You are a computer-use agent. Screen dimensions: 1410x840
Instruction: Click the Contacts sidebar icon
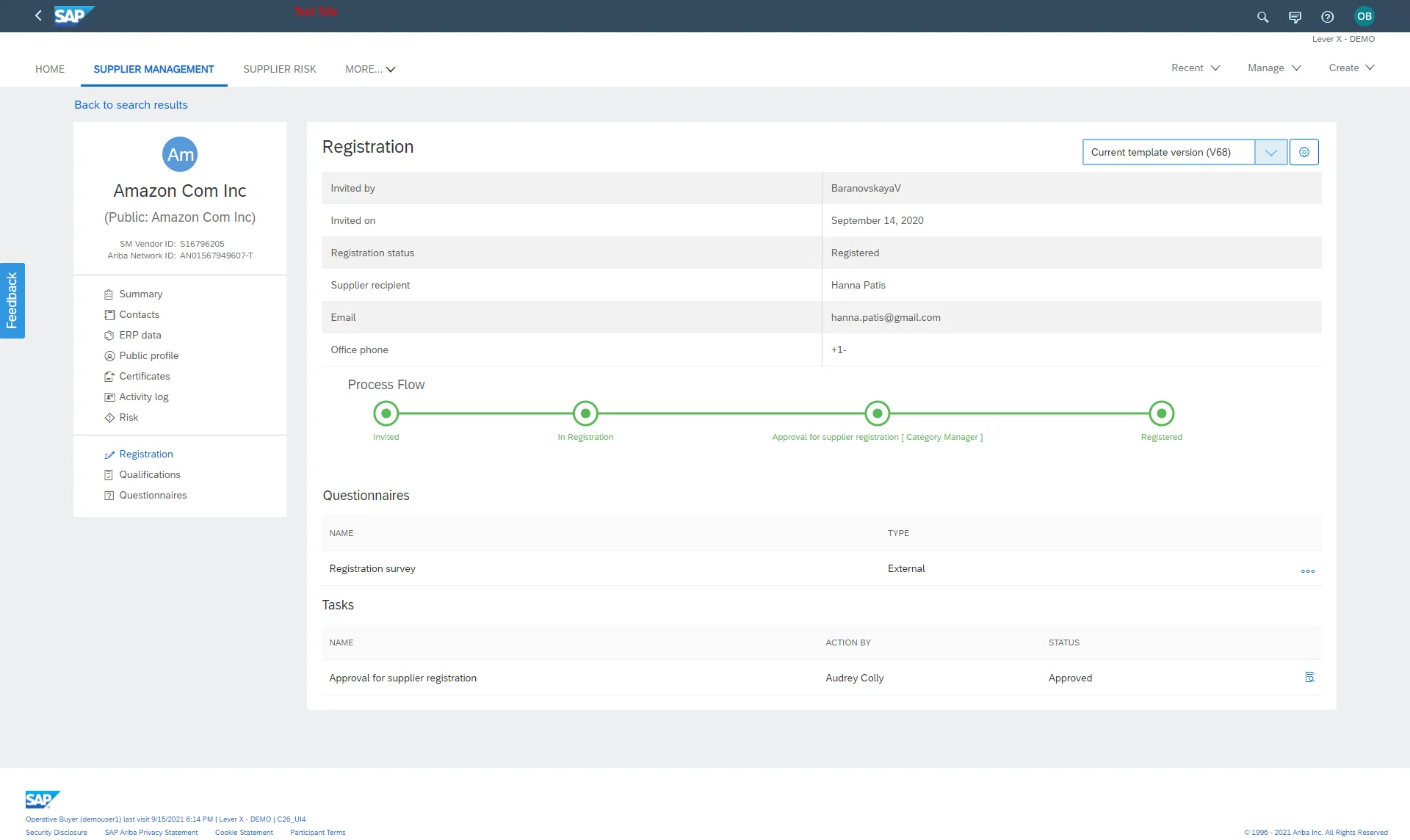coord(108,314)
